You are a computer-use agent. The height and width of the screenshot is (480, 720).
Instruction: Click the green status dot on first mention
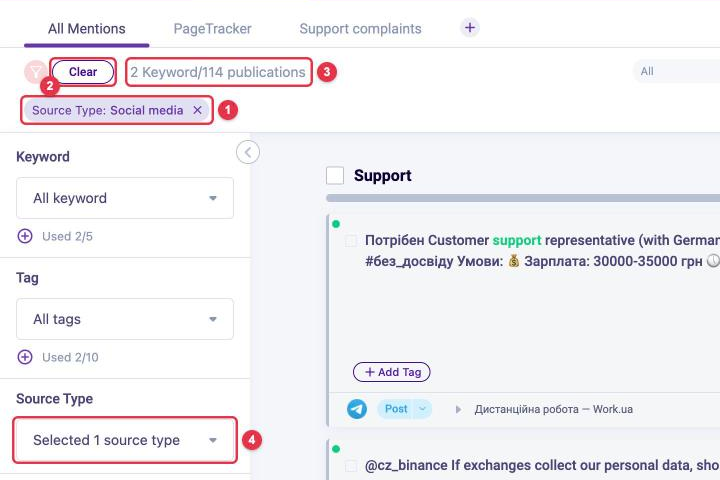tap(336, 224)
